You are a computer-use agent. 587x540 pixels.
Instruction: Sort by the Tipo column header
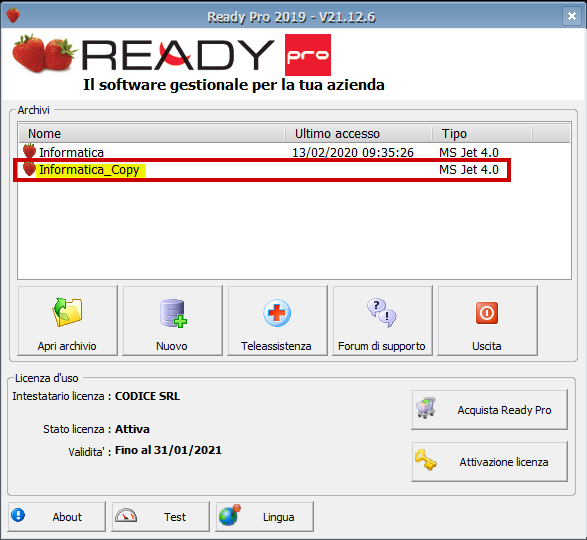click(x=482, y=134)
